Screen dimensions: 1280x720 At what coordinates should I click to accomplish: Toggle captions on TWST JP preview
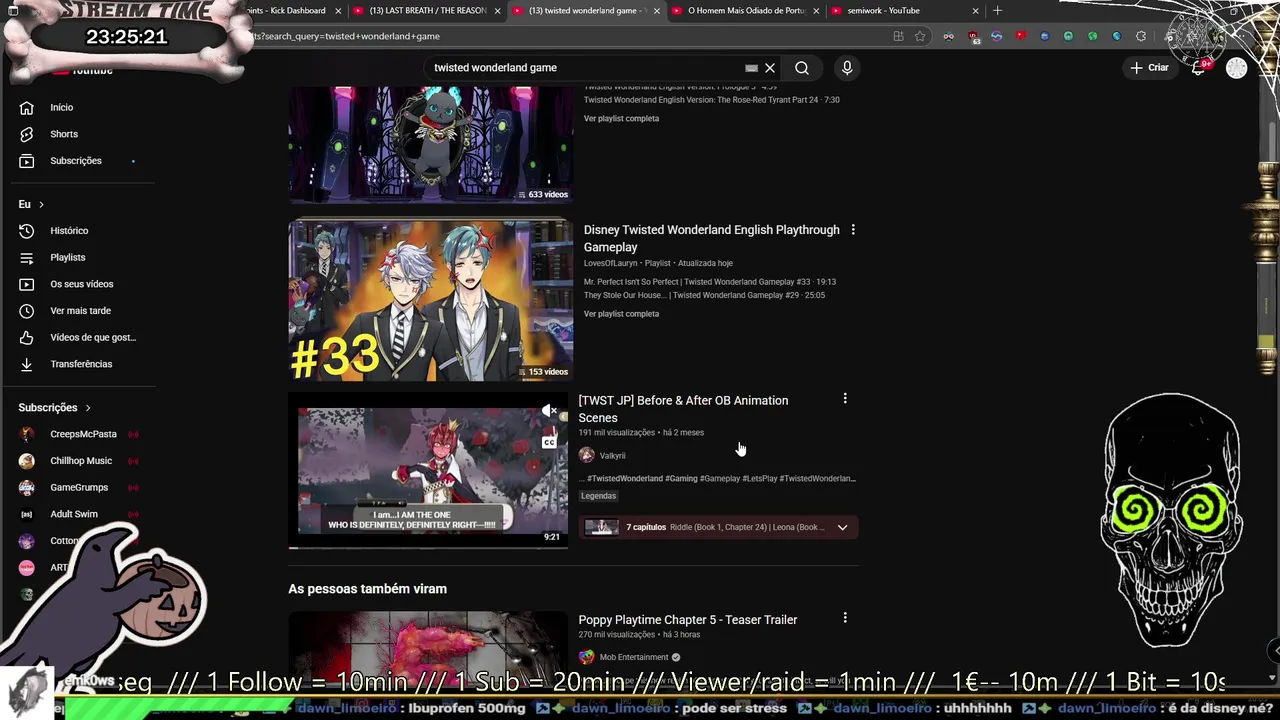(549, 442)
